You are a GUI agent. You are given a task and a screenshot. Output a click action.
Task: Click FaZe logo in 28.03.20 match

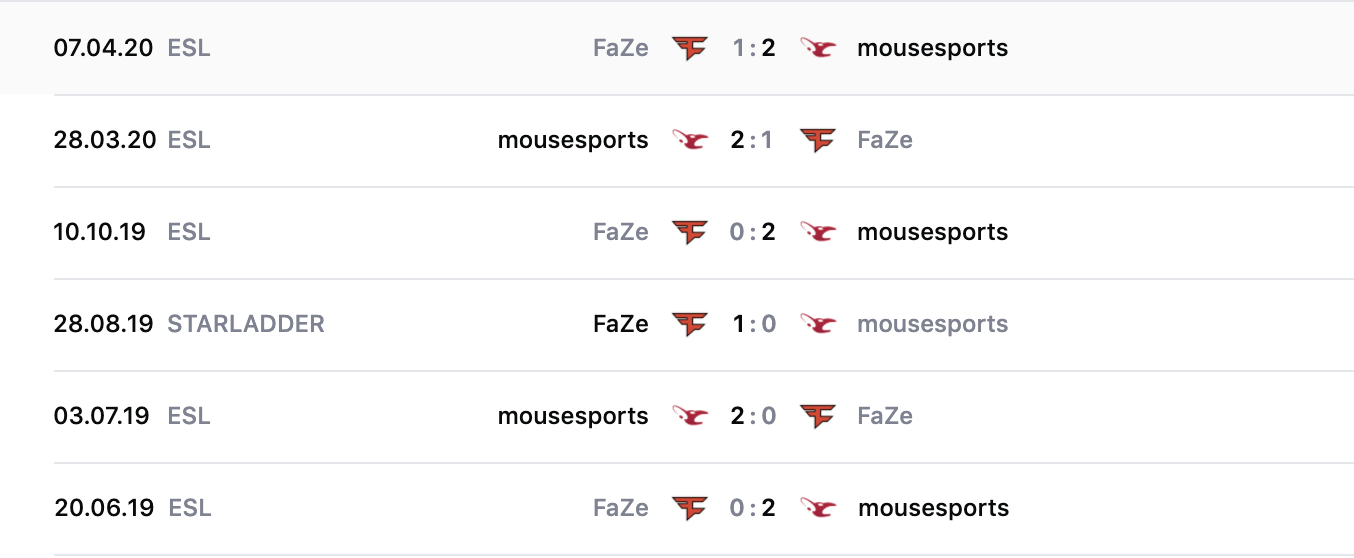(x=818, y=140)
